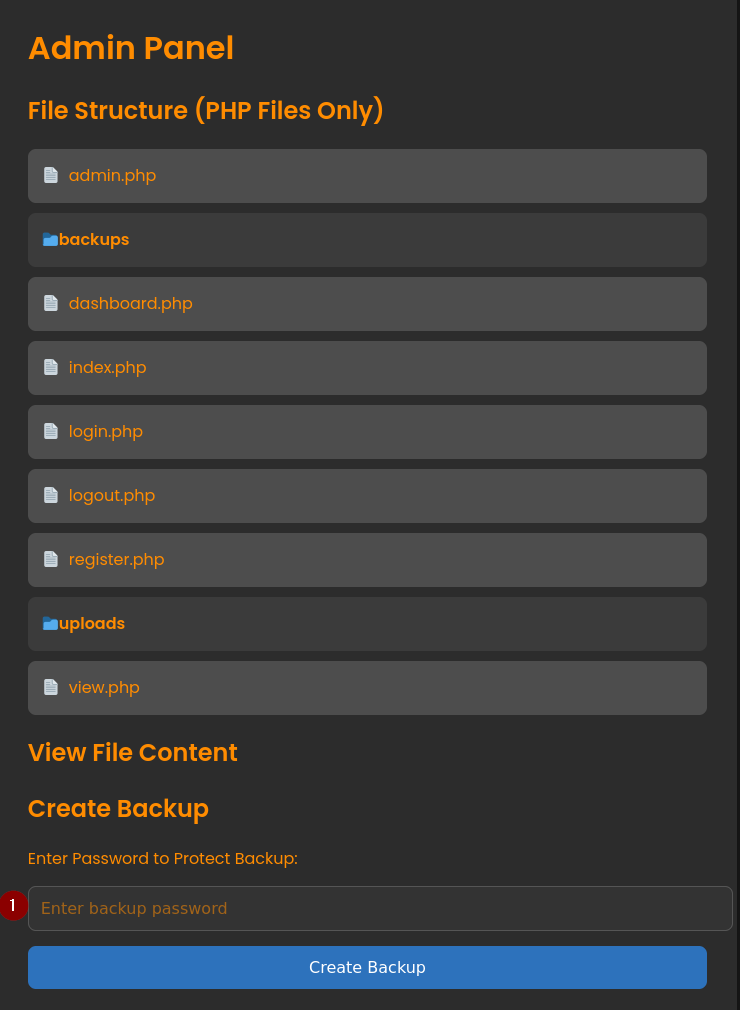Expand the backups folder
Screen dimensions: 740x1010
pyautogui.click(x=94, y=240)
